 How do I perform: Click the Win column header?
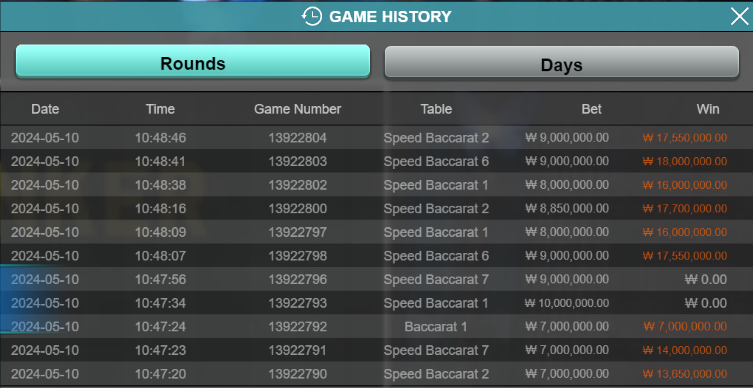(x=708, y=109)
